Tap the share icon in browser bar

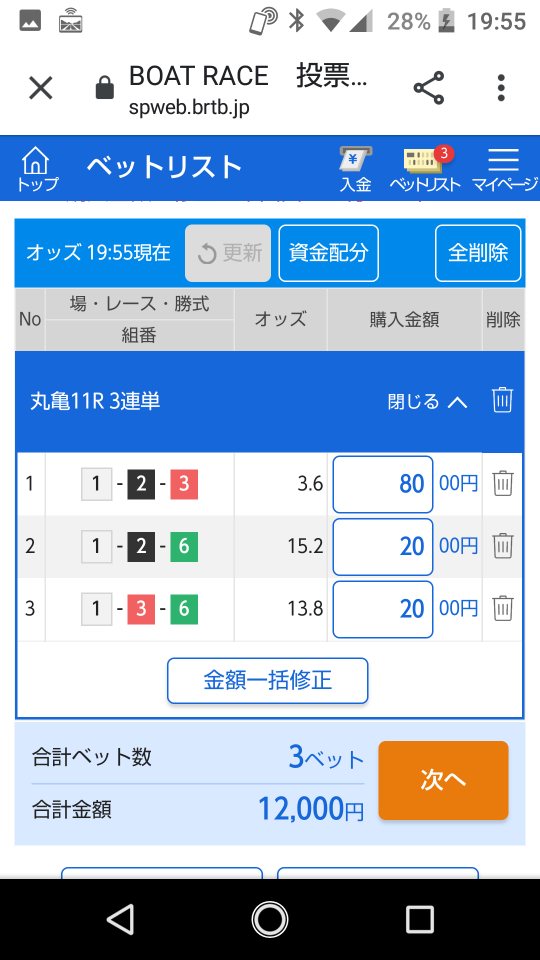[429, 88]
